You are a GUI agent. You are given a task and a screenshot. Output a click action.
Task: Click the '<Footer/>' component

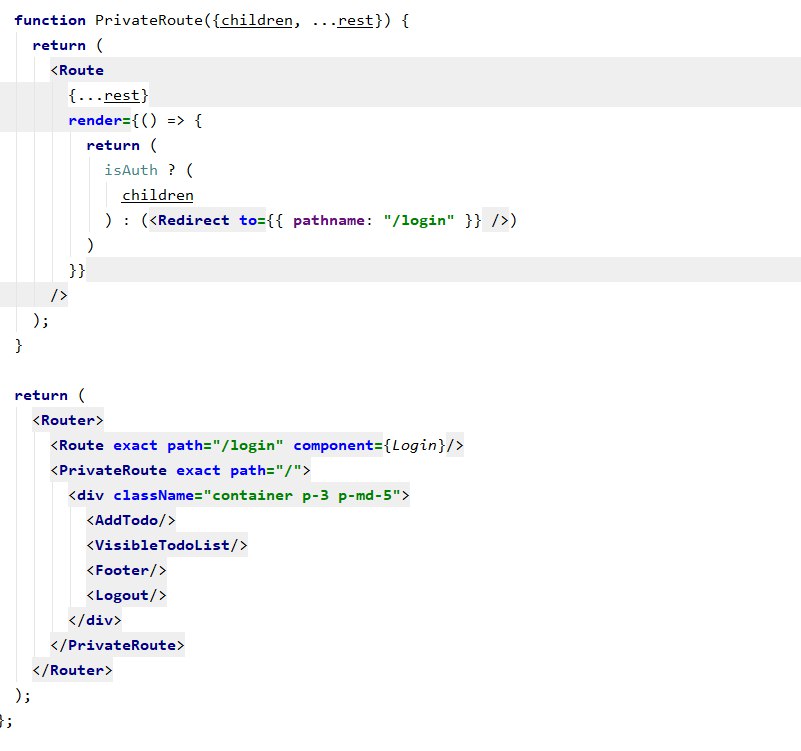click(x=126, y=571)
